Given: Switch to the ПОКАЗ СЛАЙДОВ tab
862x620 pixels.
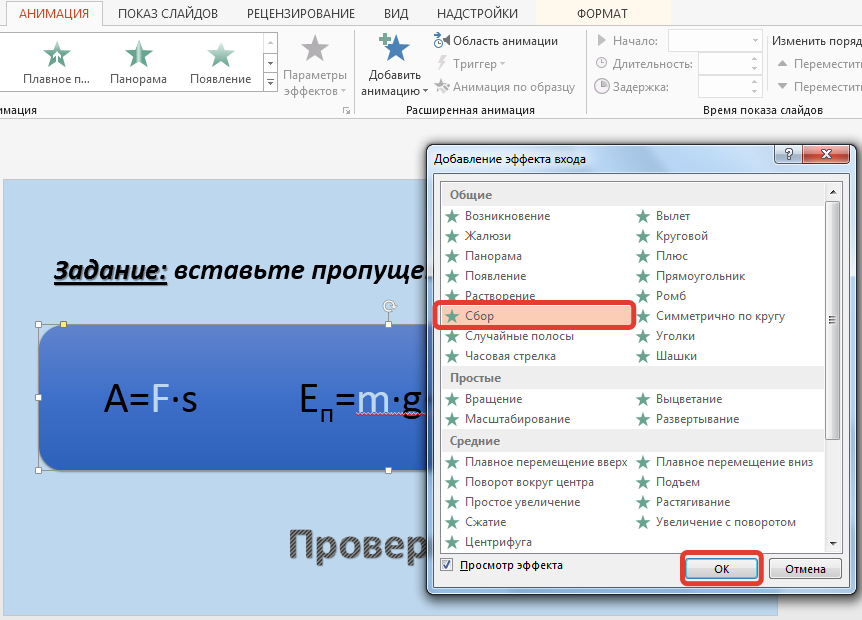Looking at the screenshot, I should pyautogui.click(x=168, y=13).
